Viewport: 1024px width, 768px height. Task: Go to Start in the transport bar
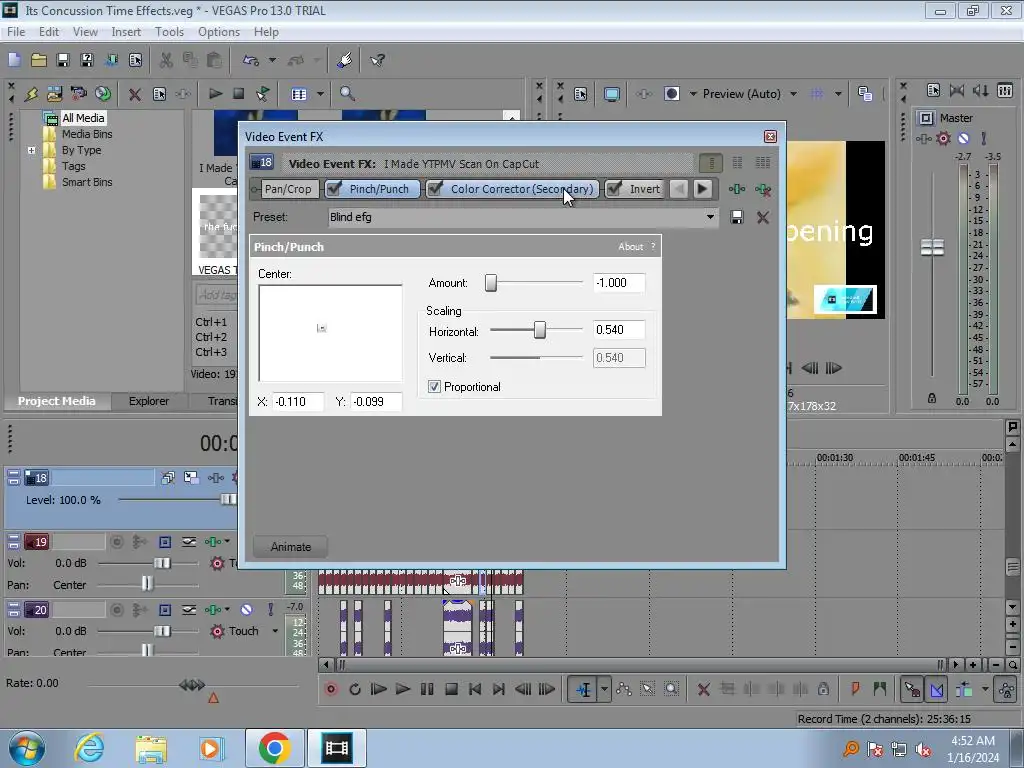coord(475,689)
